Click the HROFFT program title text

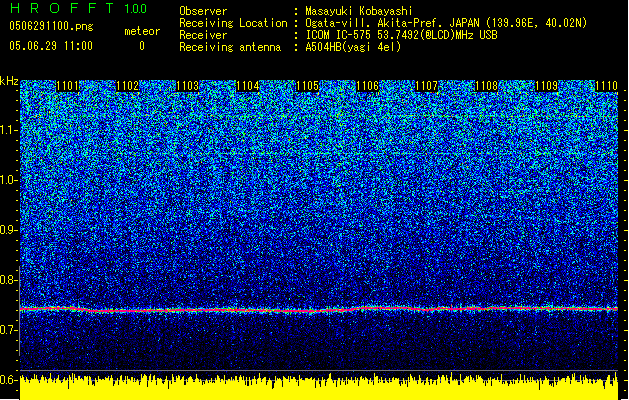click(63, 8)
